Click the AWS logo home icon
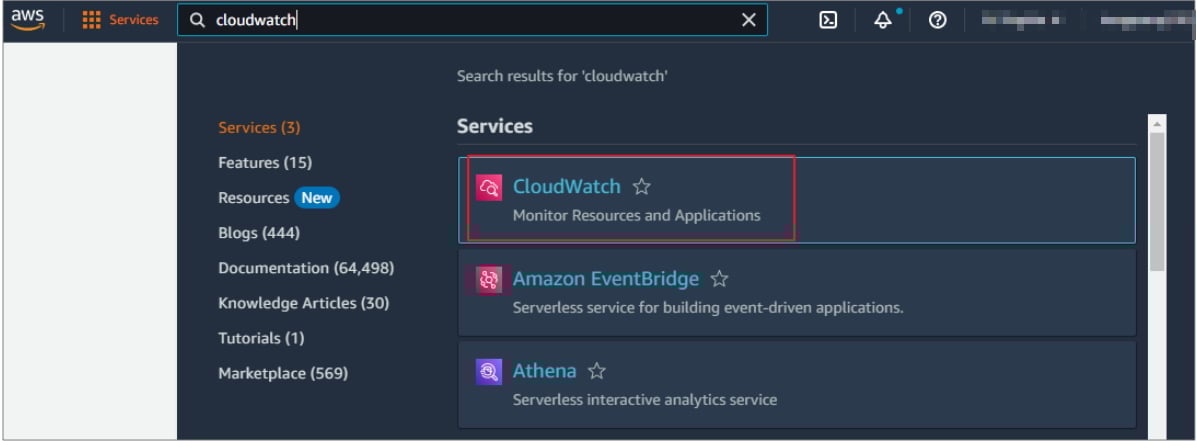 click(27, 20)
